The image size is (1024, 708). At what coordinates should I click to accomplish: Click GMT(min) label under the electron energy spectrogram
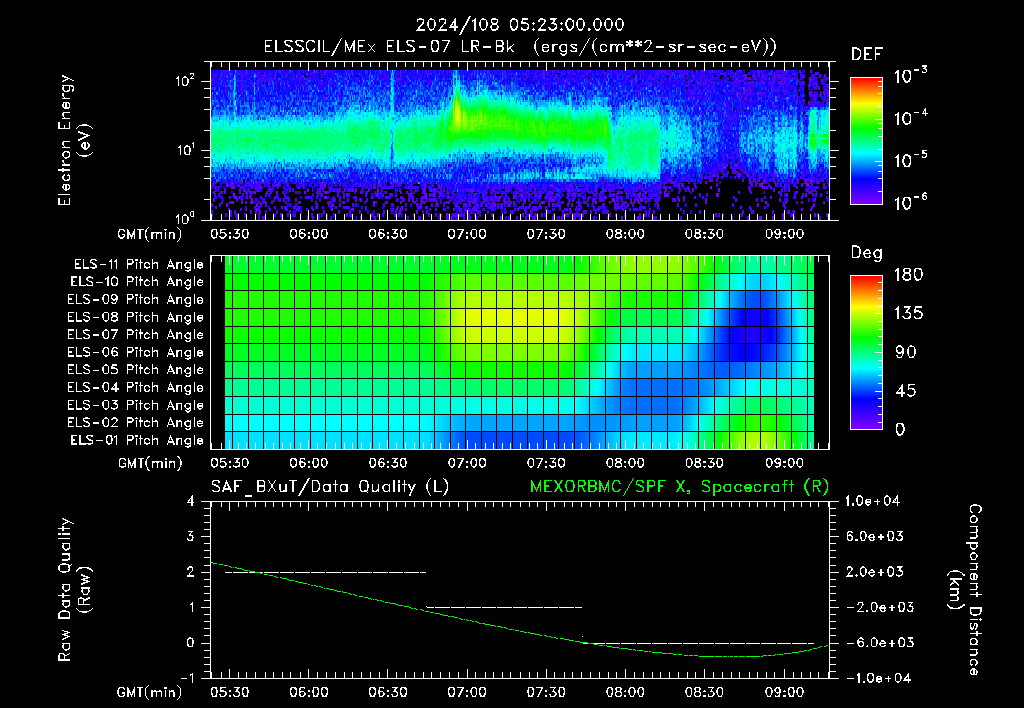[x=150, y=234]
